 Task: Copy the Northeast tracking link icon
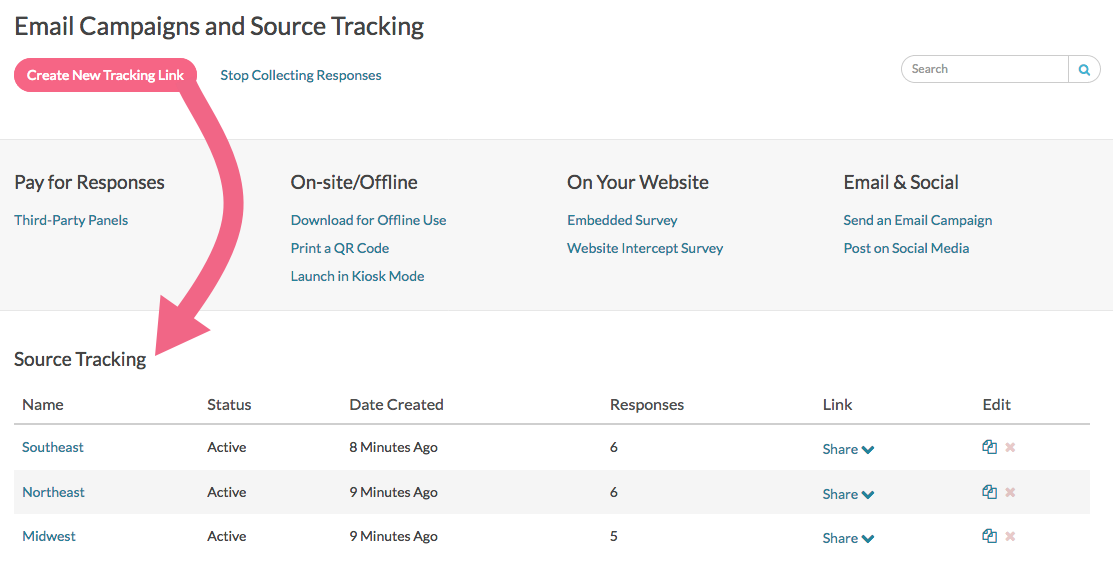tap(989, 492)
